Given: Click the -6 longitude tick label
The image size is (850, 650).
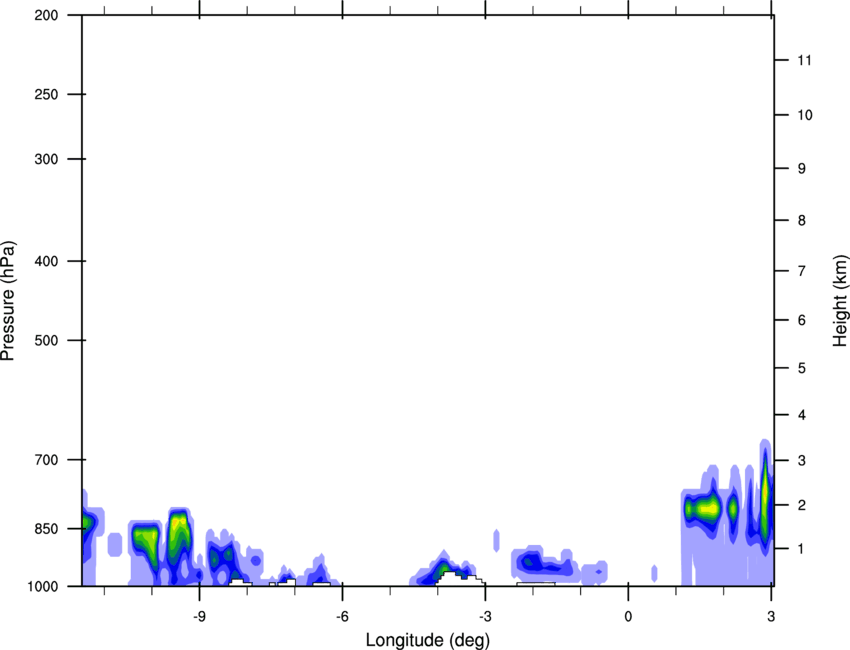Looking at the screenshot, I should [x=342, y=617].
